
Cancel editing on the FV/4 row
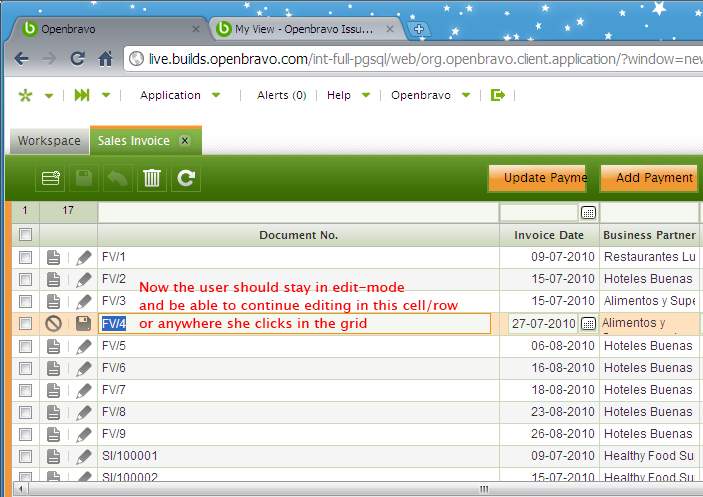53,324
